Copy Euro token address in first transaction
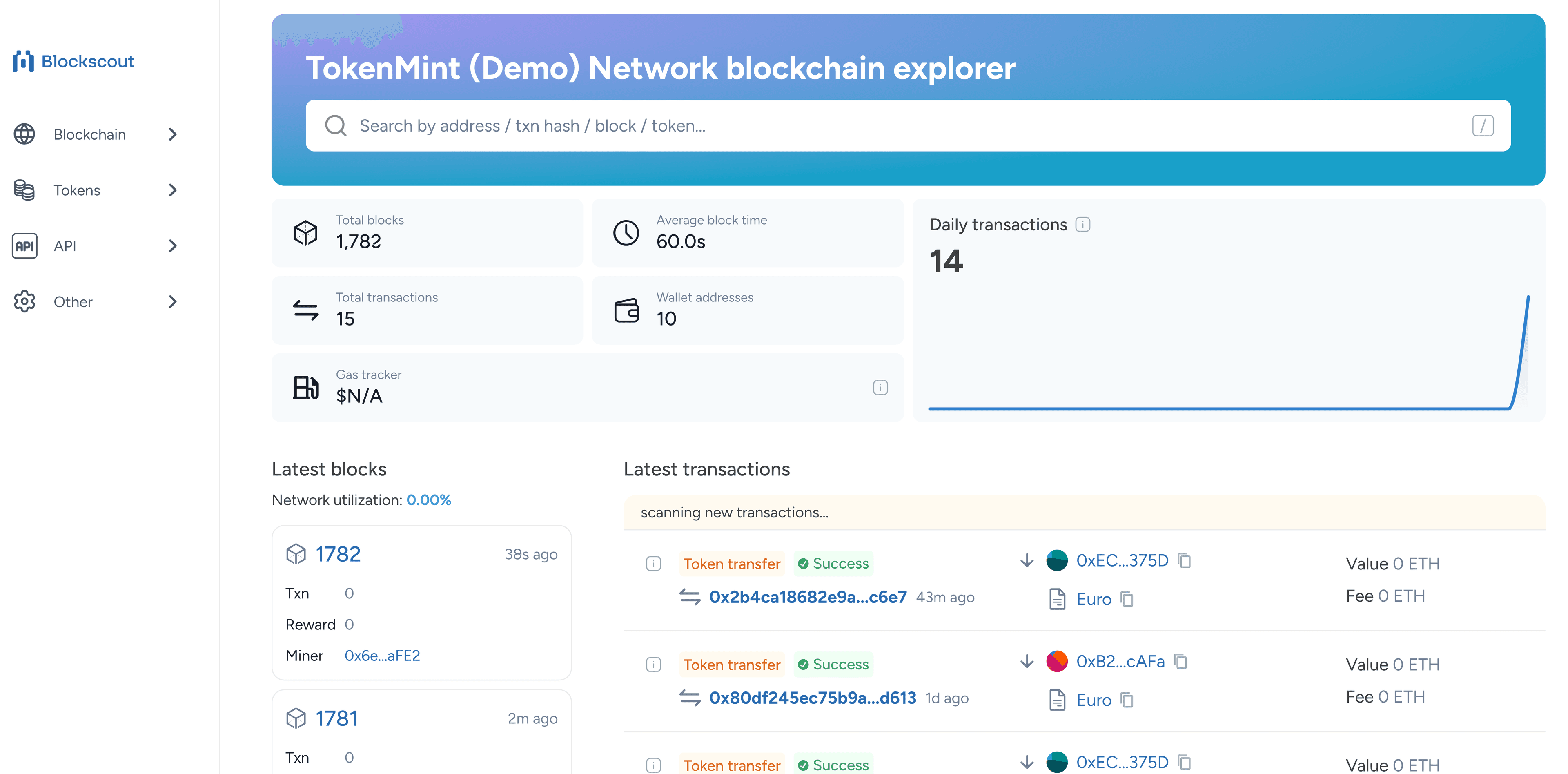Viewport: 1568px width, 774px height. point(1127,599)
